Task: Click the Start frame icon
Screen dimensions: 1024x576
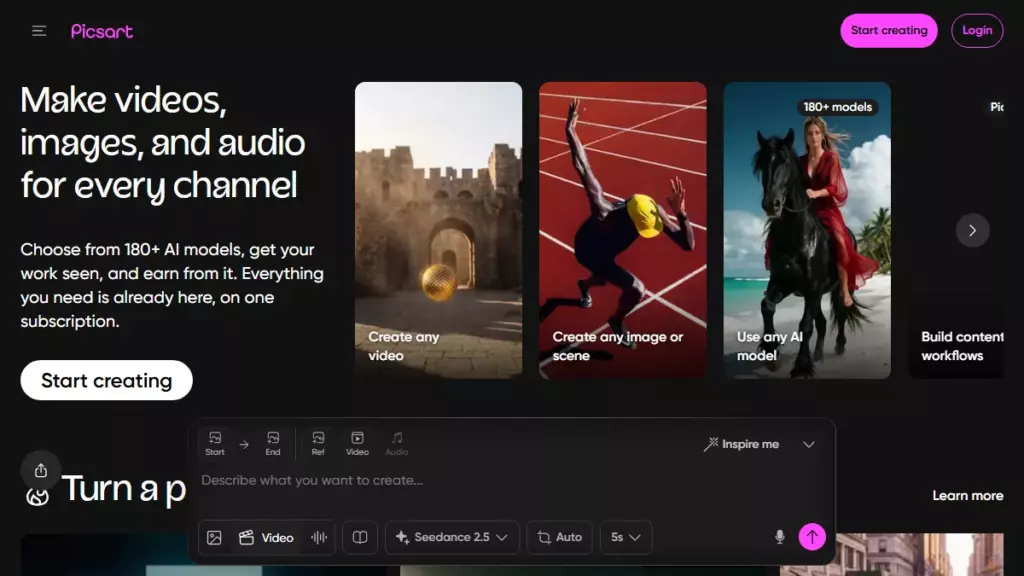Action: point(214,443)
